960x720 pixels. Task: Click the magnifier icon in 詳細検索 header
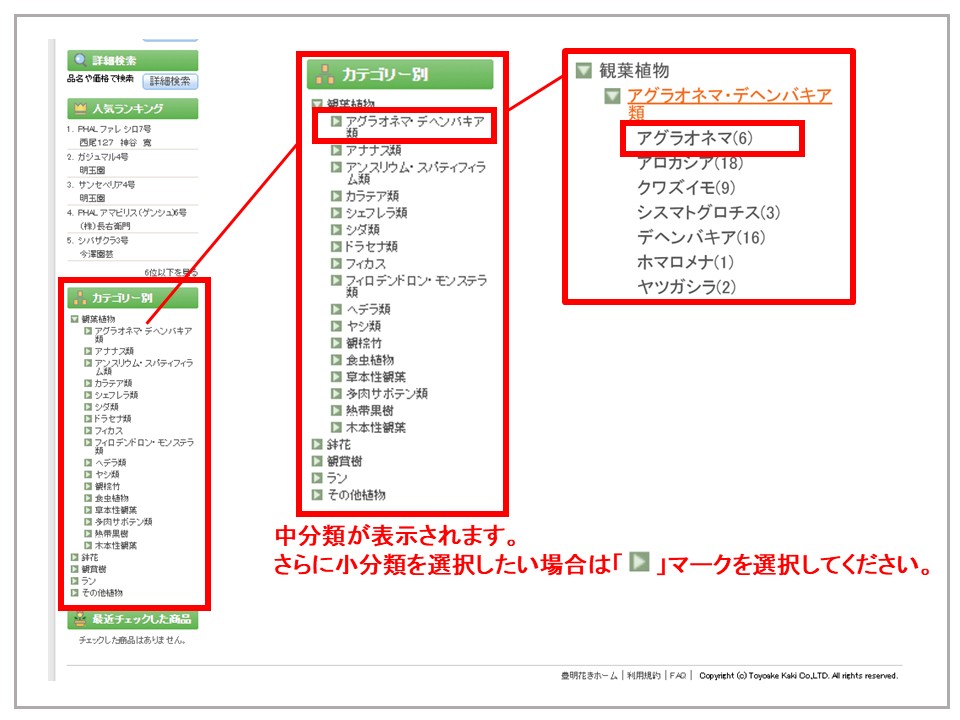(80, 61)
